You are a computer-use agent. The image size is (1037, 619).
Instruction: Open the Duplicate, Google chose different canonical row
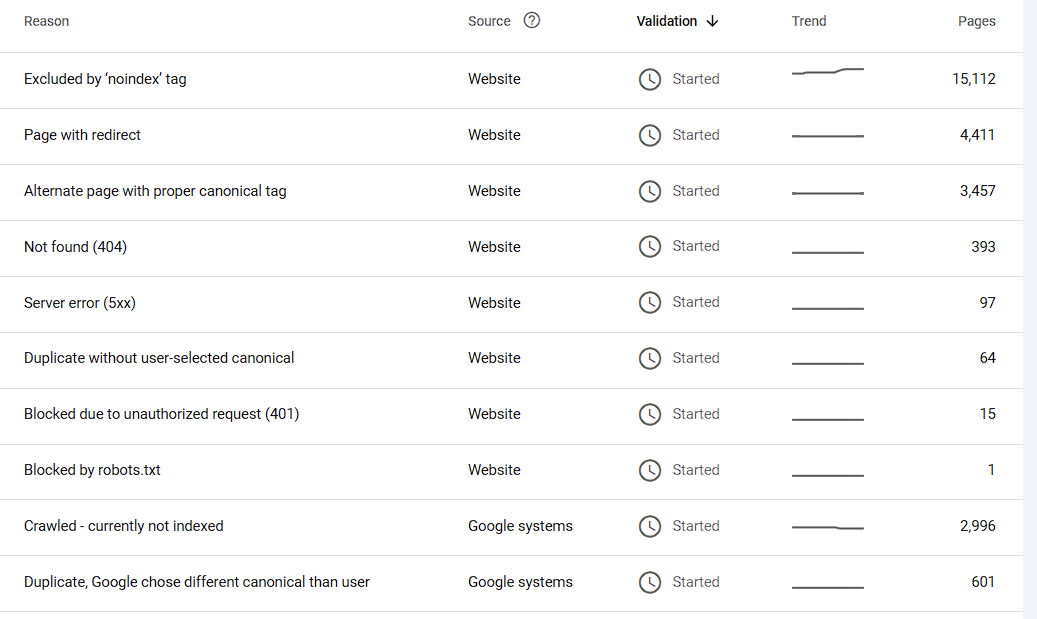(x=197, y=582)
